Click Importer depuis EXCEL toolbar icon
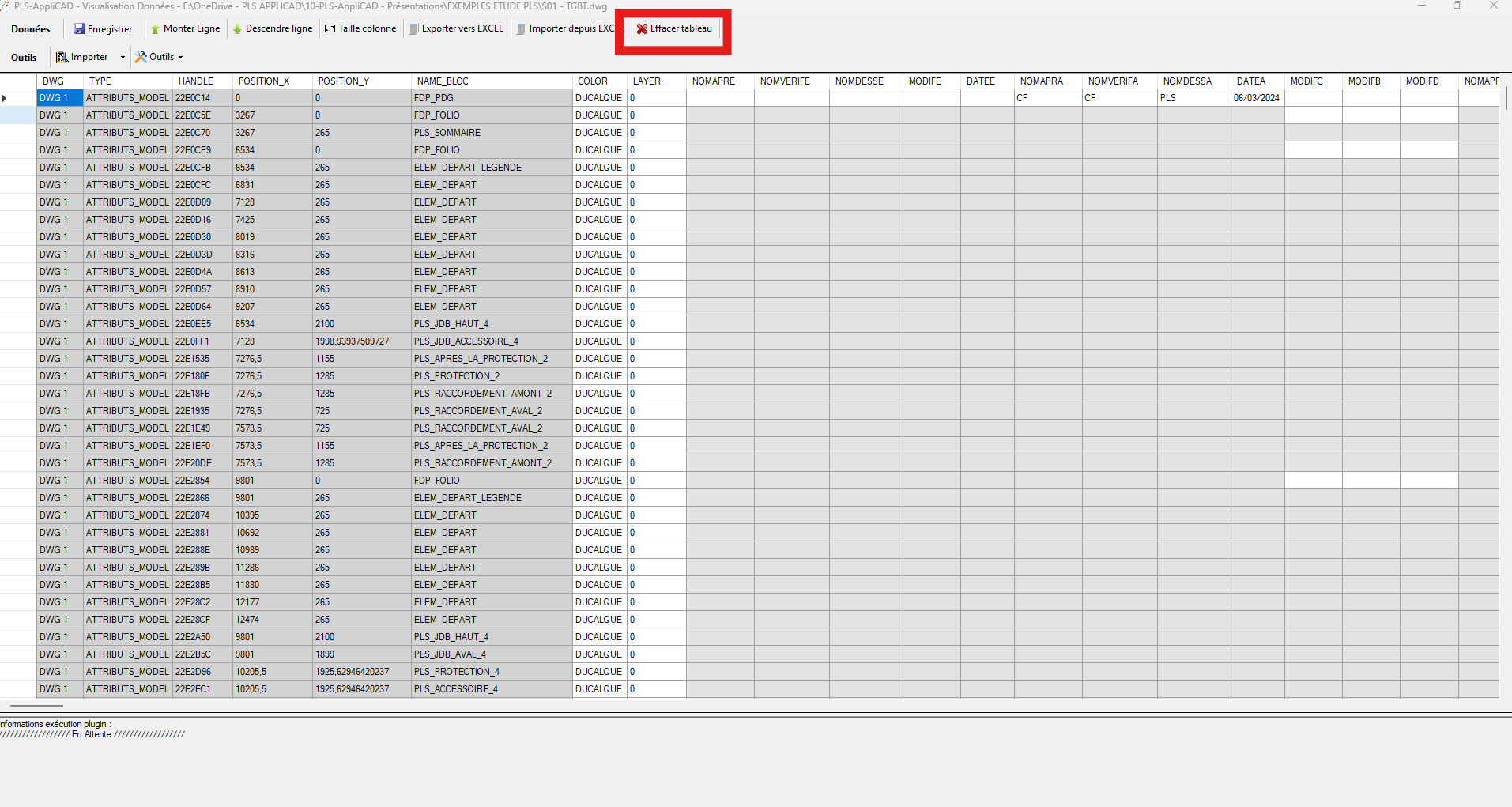 [x=522, y=29]
